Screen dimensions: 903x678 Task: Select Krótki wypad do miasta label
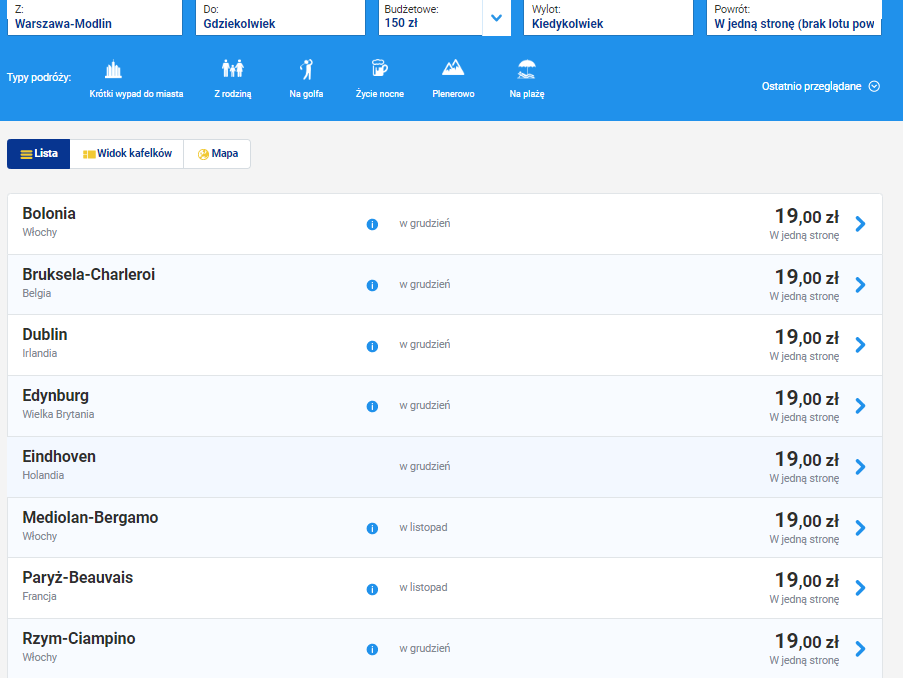tap(136, 94)
